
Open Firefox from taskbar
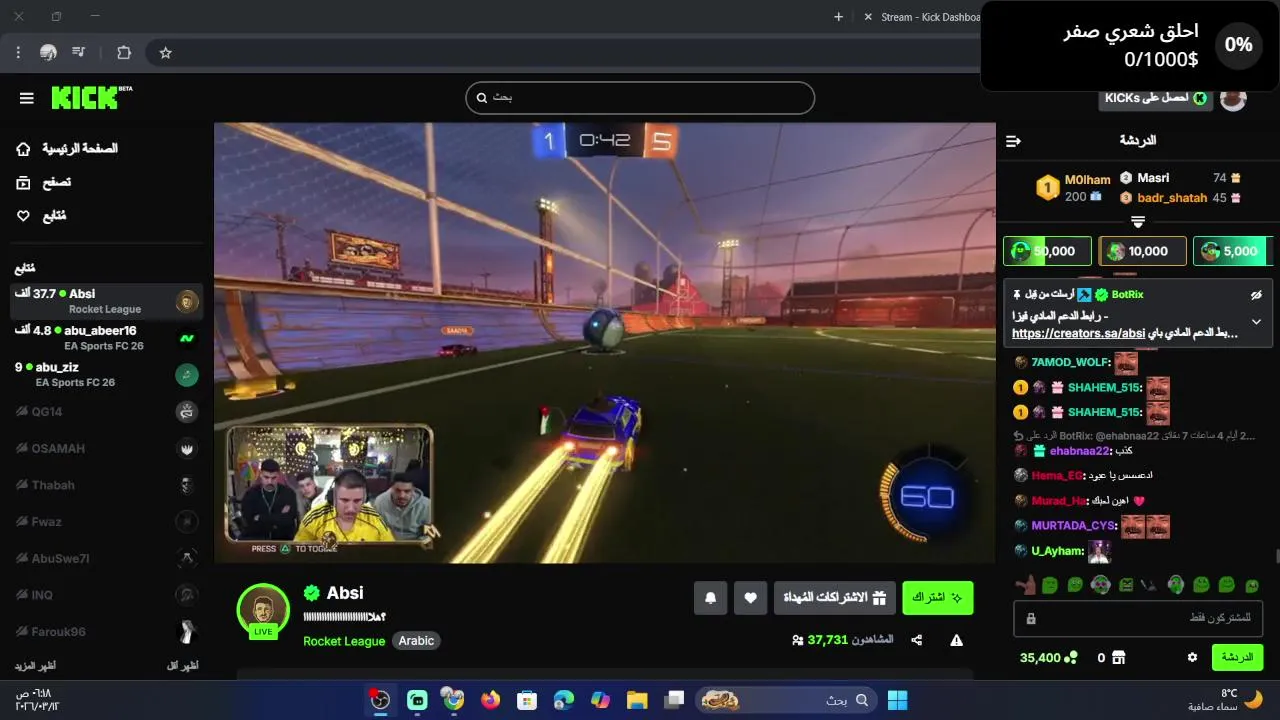tap(490, 700)
